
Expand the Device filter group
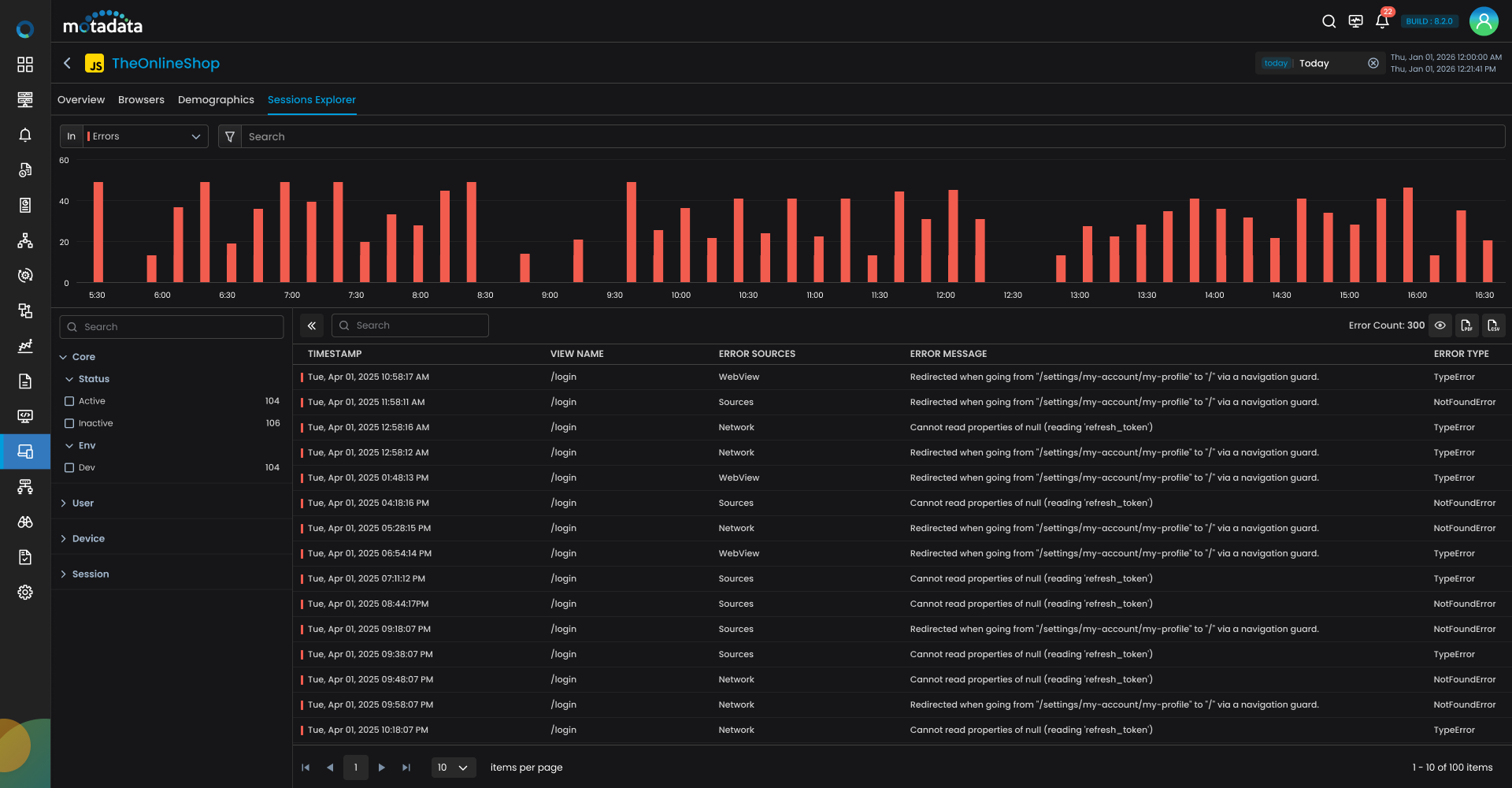[x=88, y=538]
